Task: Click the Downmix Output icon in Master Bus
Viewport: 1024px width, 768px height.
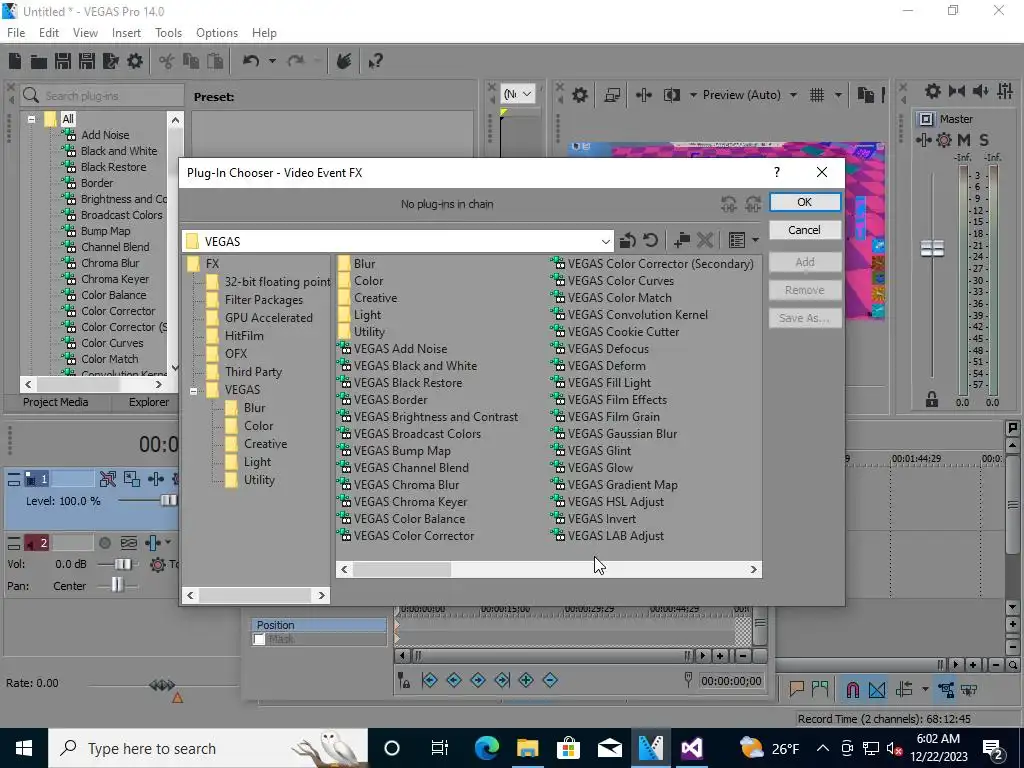Action: pos(957,91)
